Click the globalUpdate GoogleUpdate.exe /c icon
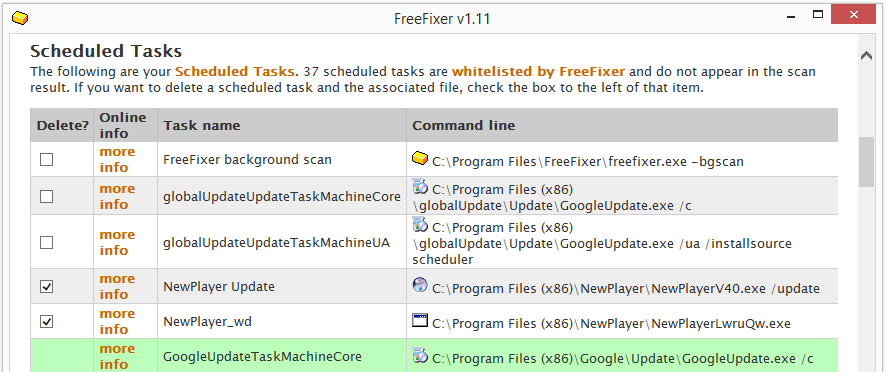This screenshot has height=372, width=887. pos(420,186)
